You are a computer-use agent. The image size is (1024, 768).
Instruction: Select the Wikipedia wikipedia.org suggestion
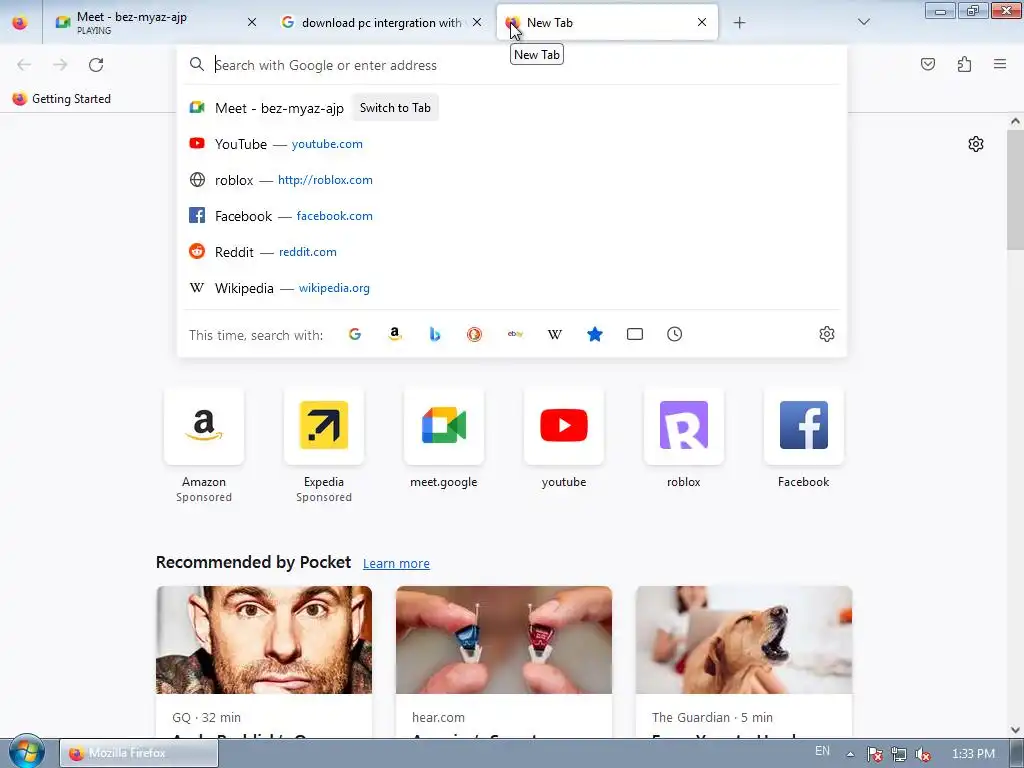512,288
